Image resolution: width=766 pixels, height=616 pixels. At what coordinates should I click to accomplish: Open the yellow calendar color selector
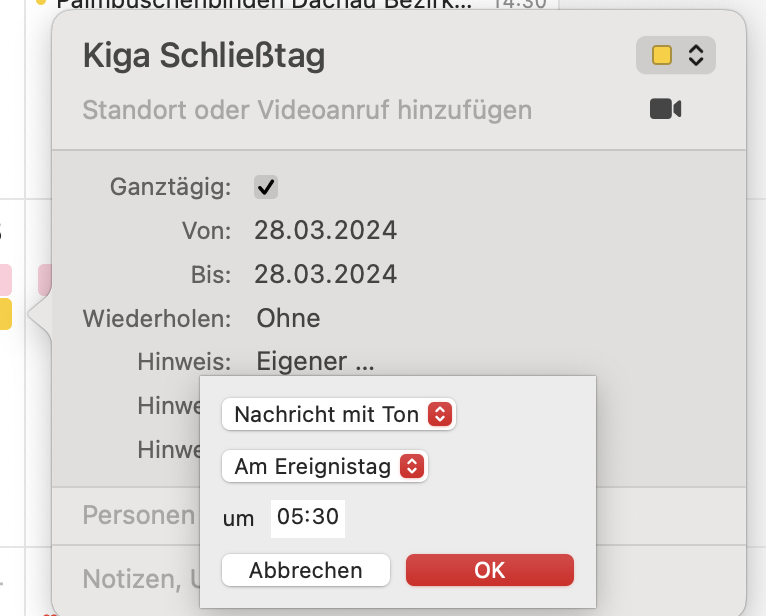click(x=676, y=56)
